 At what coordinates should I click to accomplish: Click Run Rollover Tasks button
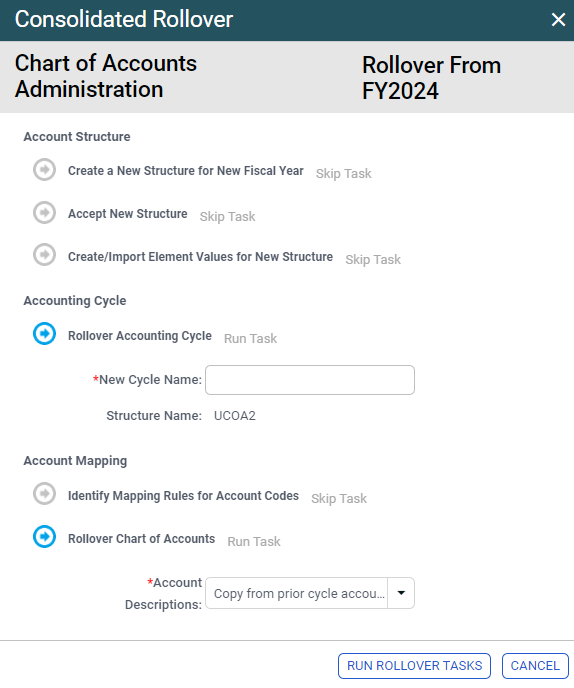coord(414,666)
